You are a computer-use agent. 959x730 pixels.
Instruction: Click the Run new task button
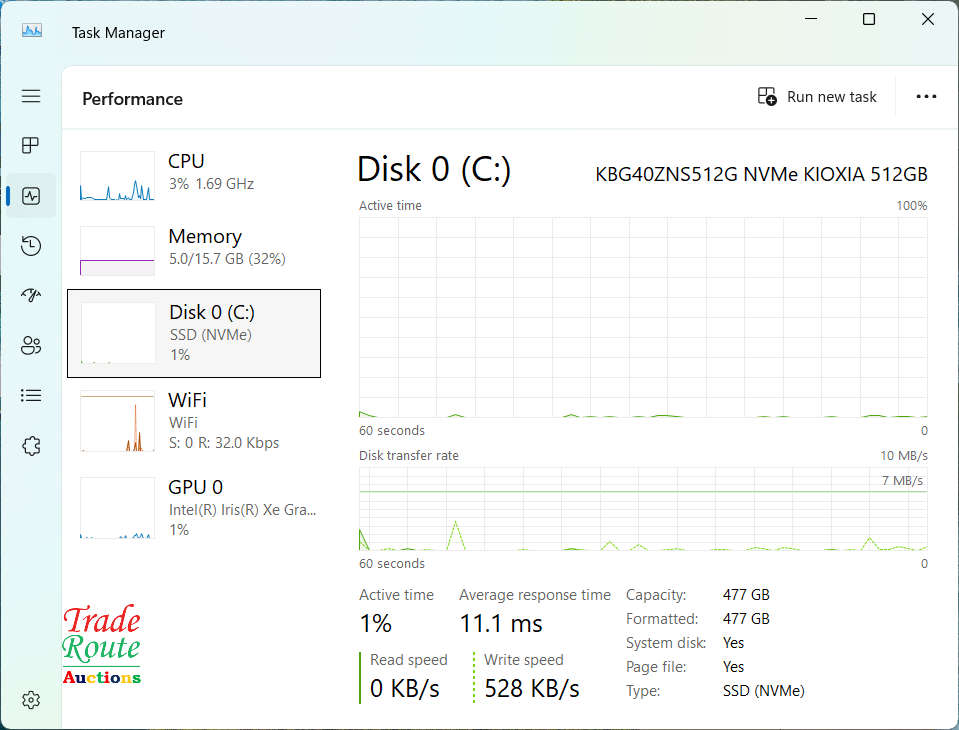[x=817, y=97]
